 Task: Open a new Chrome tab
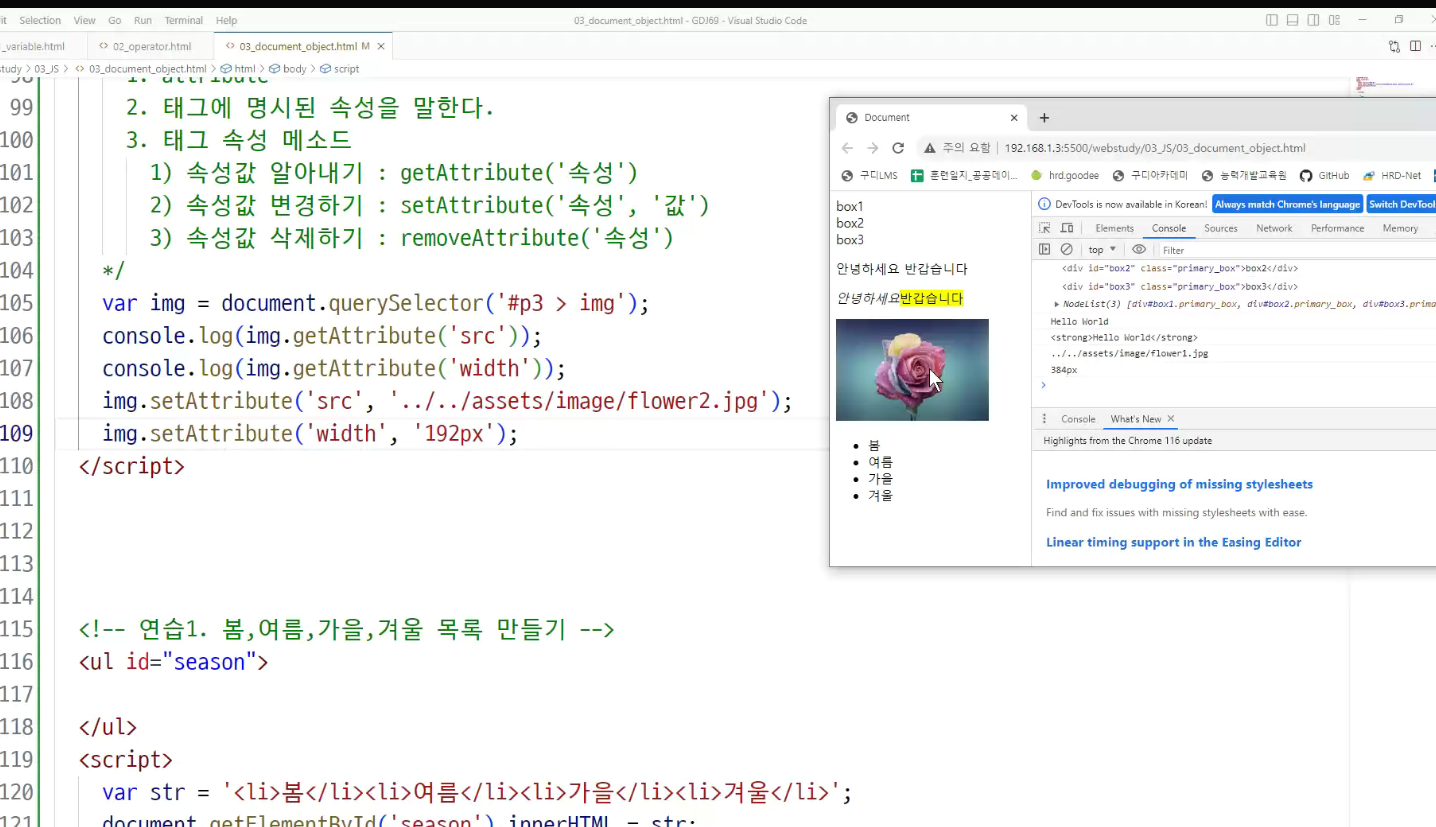[1044, 117]
